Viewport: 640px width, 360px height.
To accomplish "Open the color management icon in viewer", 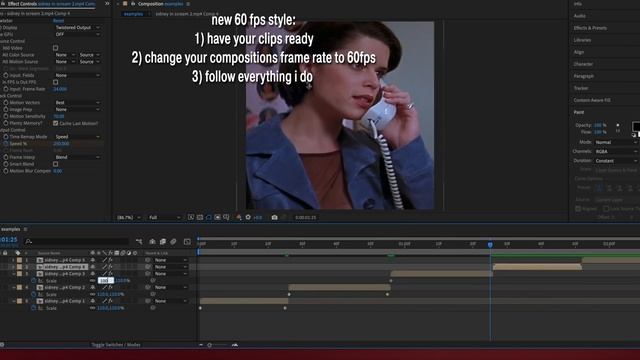I will [239, 218].
